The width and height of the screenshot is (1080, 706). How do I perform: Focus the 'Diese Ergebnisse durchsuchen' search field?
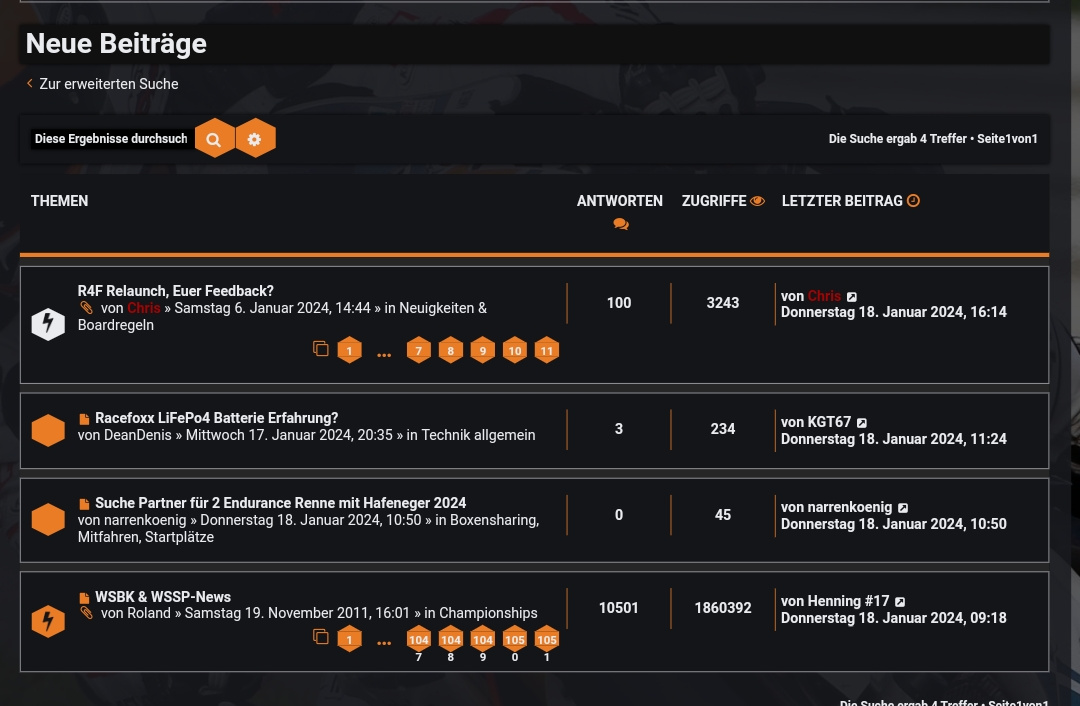pyautogui.click(x=110, y=139)
